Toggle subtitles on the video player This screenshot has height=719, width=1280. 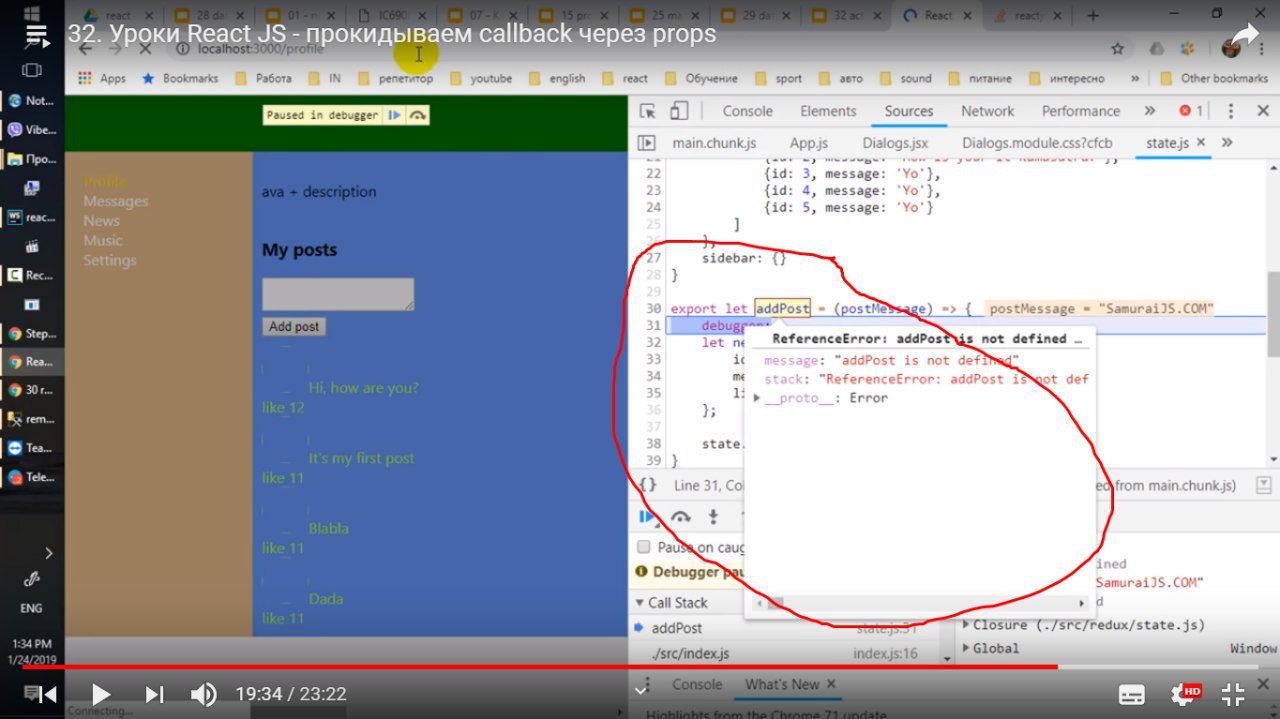[x=1131, y=694]
